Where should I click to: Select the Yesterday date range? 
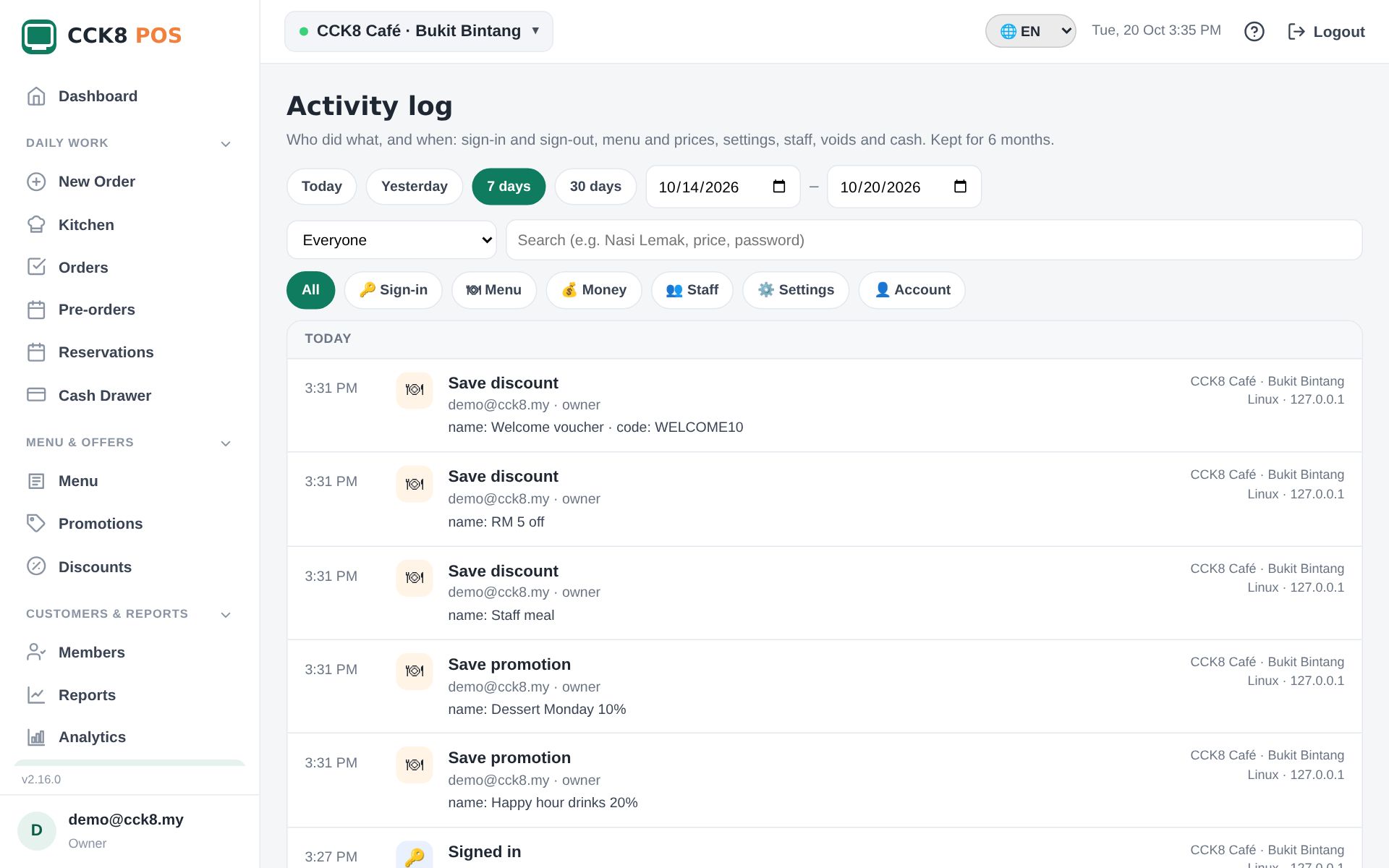[415, 187]
